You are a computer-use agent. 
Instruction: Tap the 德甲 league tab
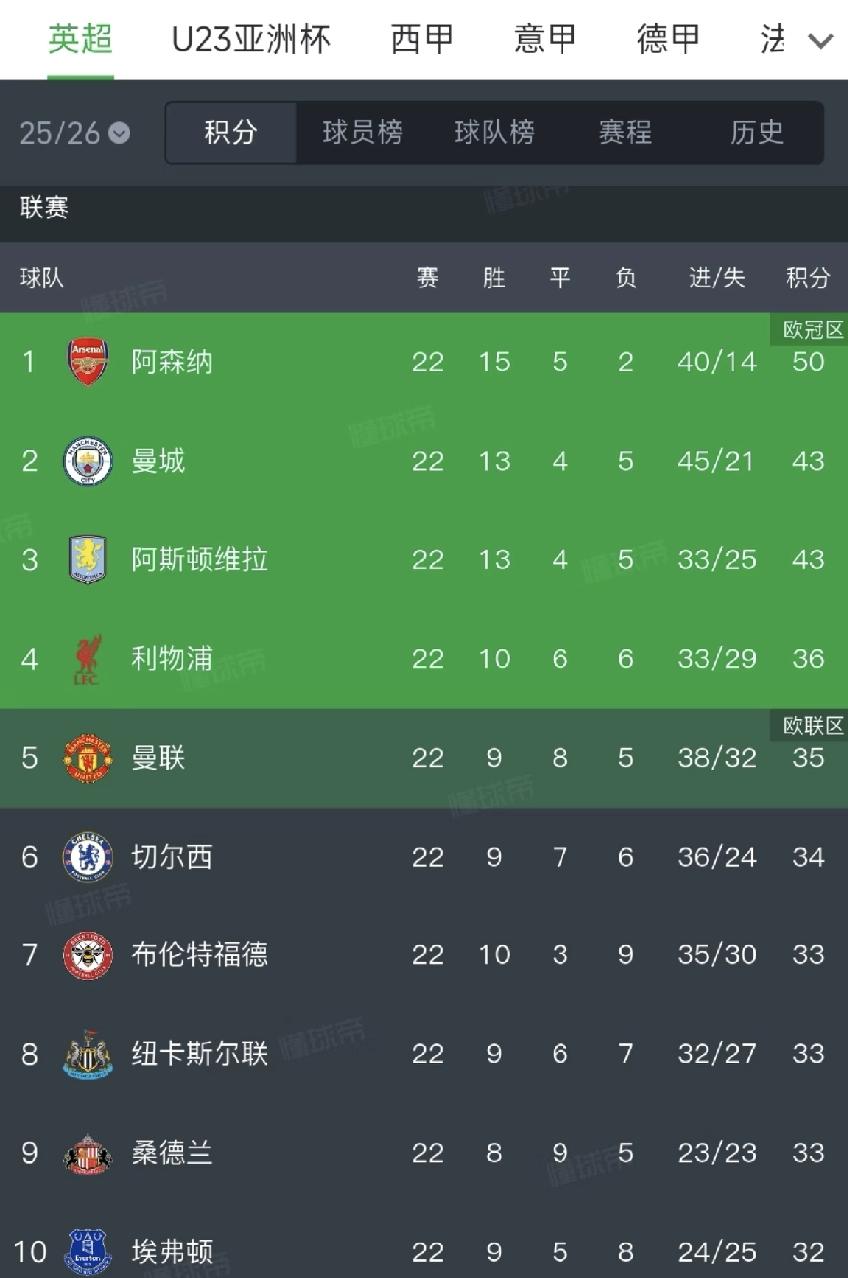point(668,39)
